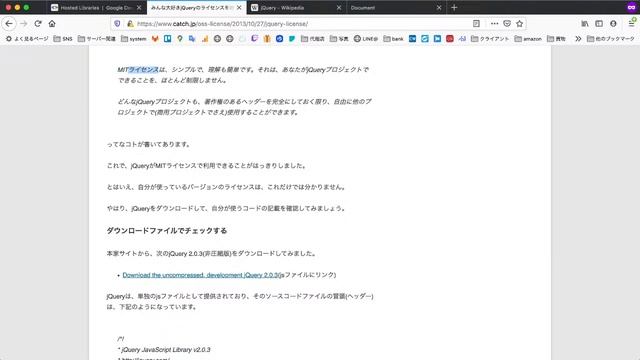The width and height of the screenshot is (640, 360).
Task: Open the browser home page
Action: point(52,24)
